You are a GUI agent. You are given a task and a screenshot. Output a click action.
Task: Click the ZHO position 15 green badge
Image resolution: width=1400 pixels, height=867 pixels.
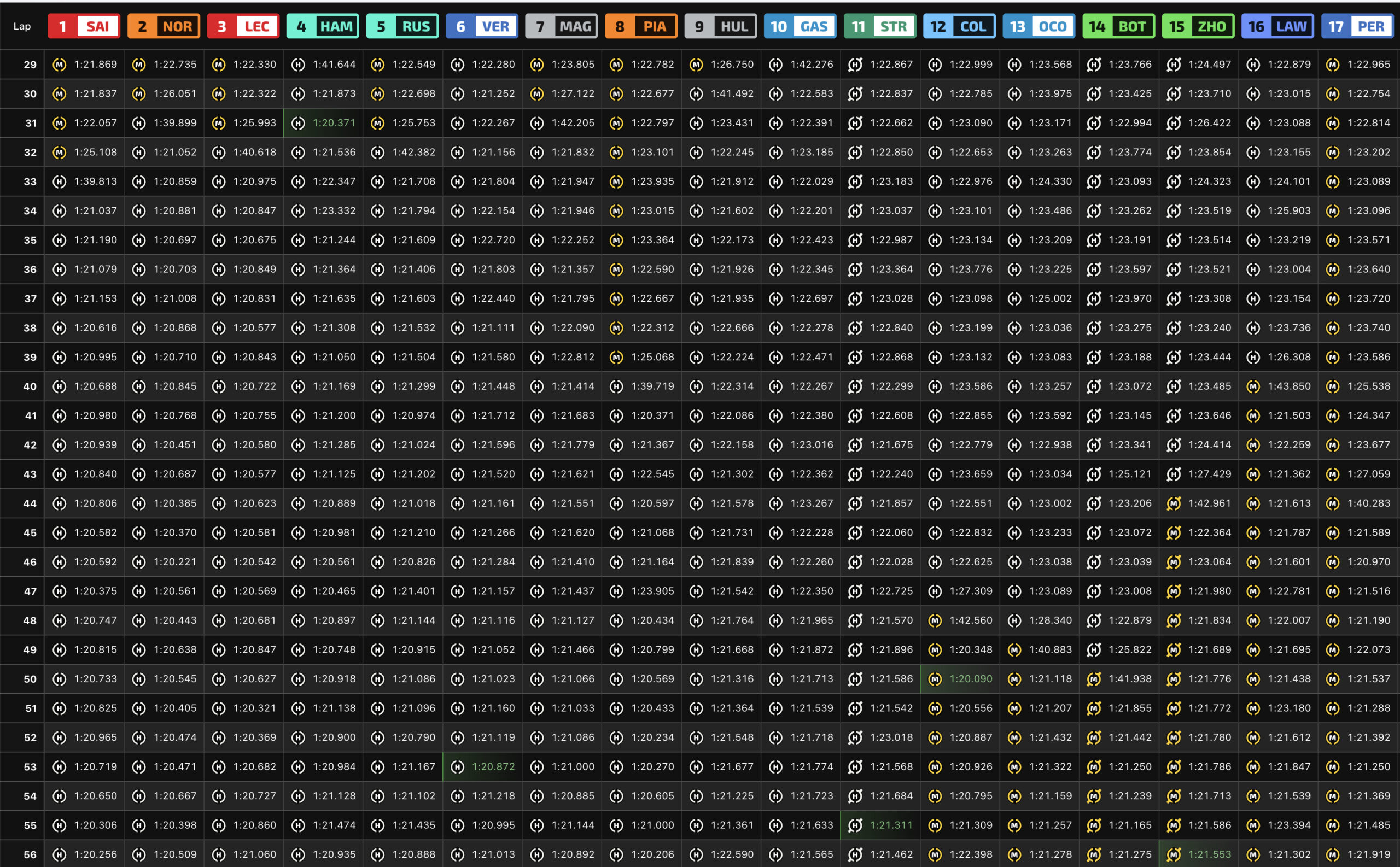(x=1198, y=26)
